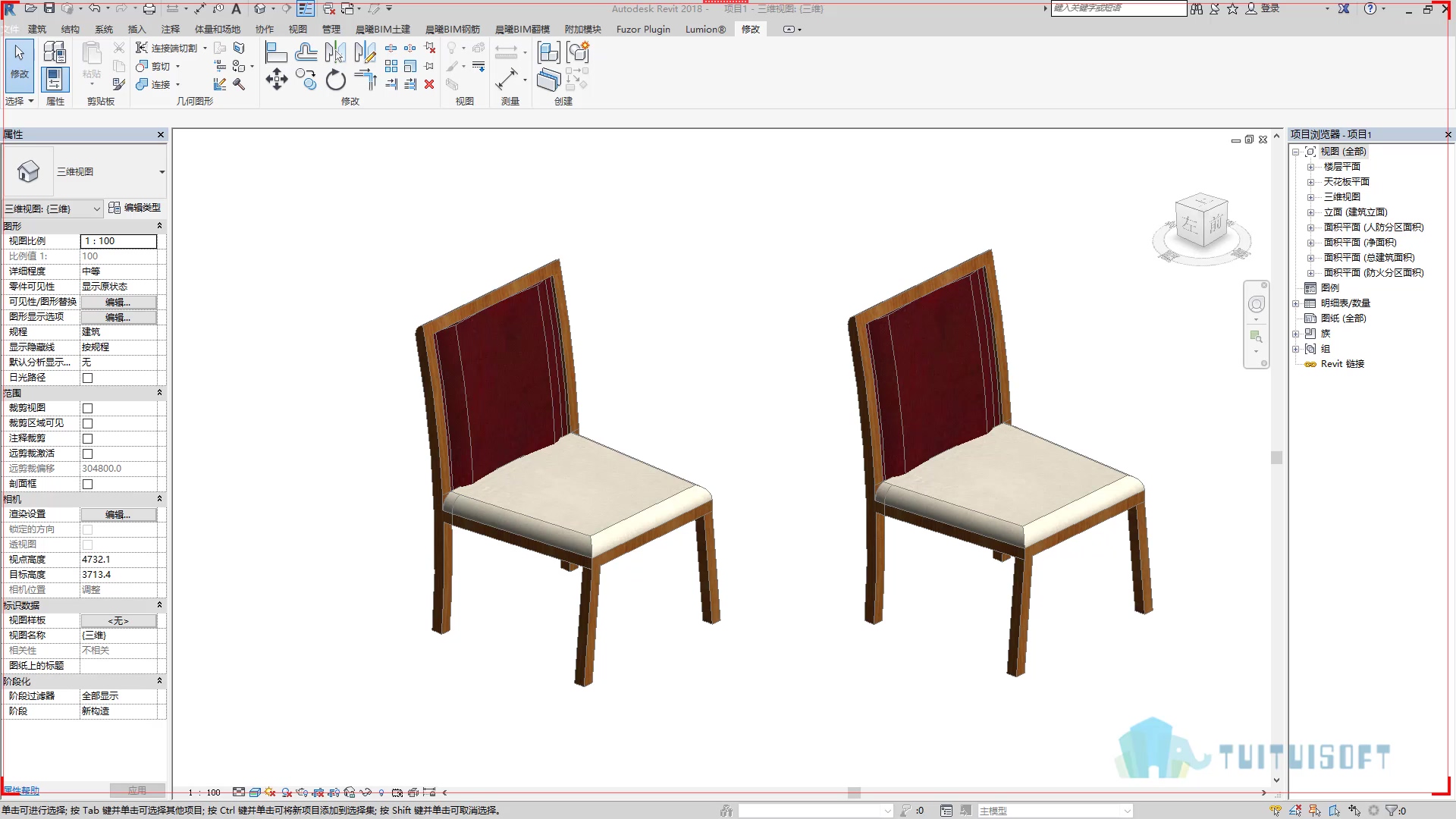The image size is (1456, 819).
Task: Click the red Delete icon in ribbon
Action: 429,84
